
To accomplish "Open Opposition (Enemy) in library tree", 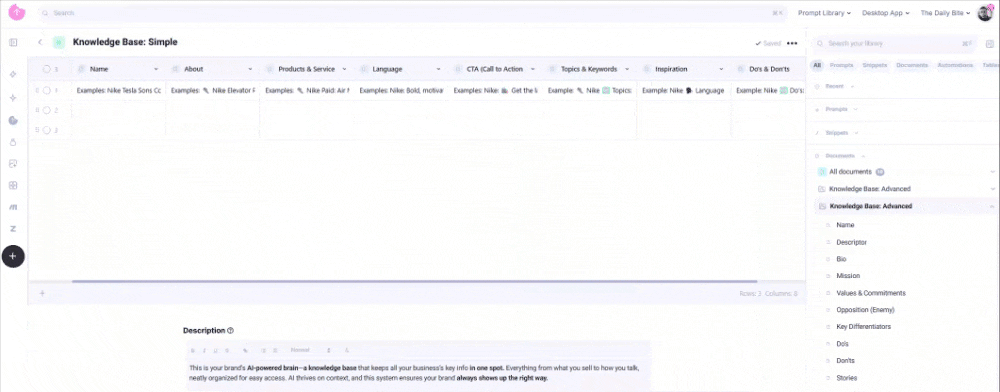I will point(865,310).
